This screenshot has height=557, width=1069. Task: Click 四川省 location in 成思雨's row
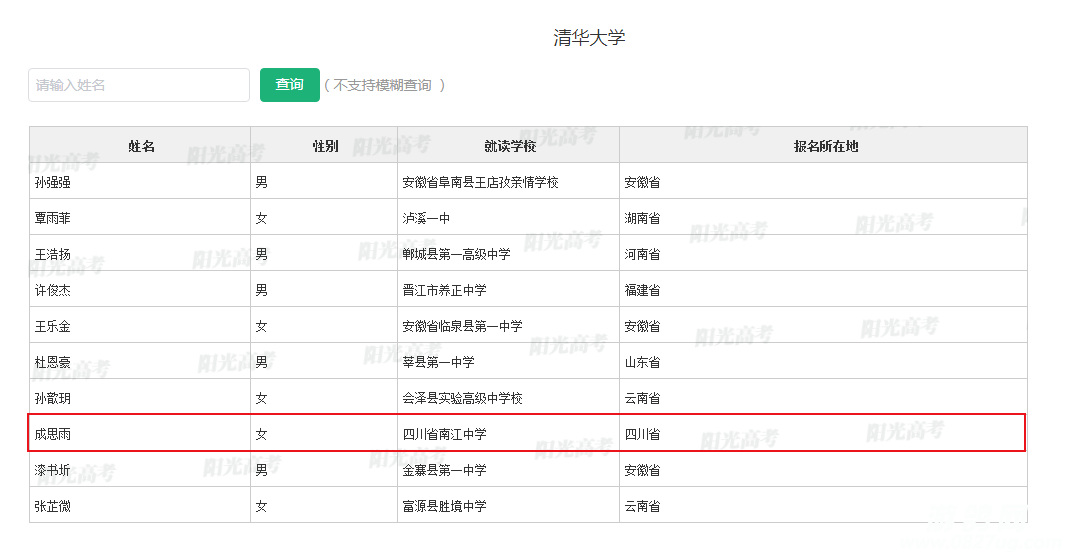pyautogui.click(x=642, y=434)
